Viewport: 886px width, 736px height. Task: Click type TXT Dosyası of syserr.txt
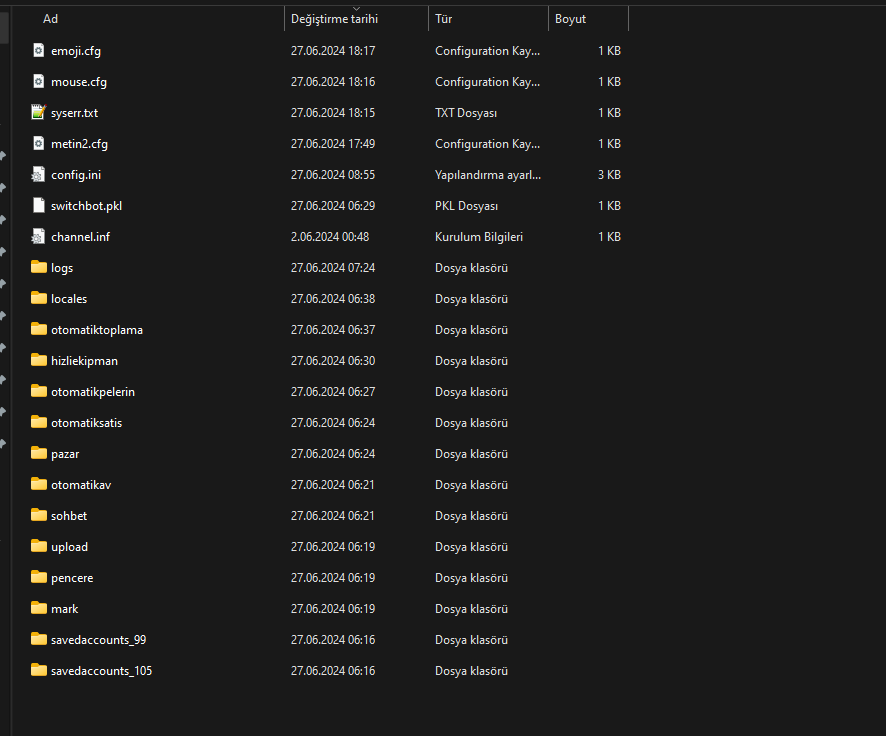click(466, 113)
